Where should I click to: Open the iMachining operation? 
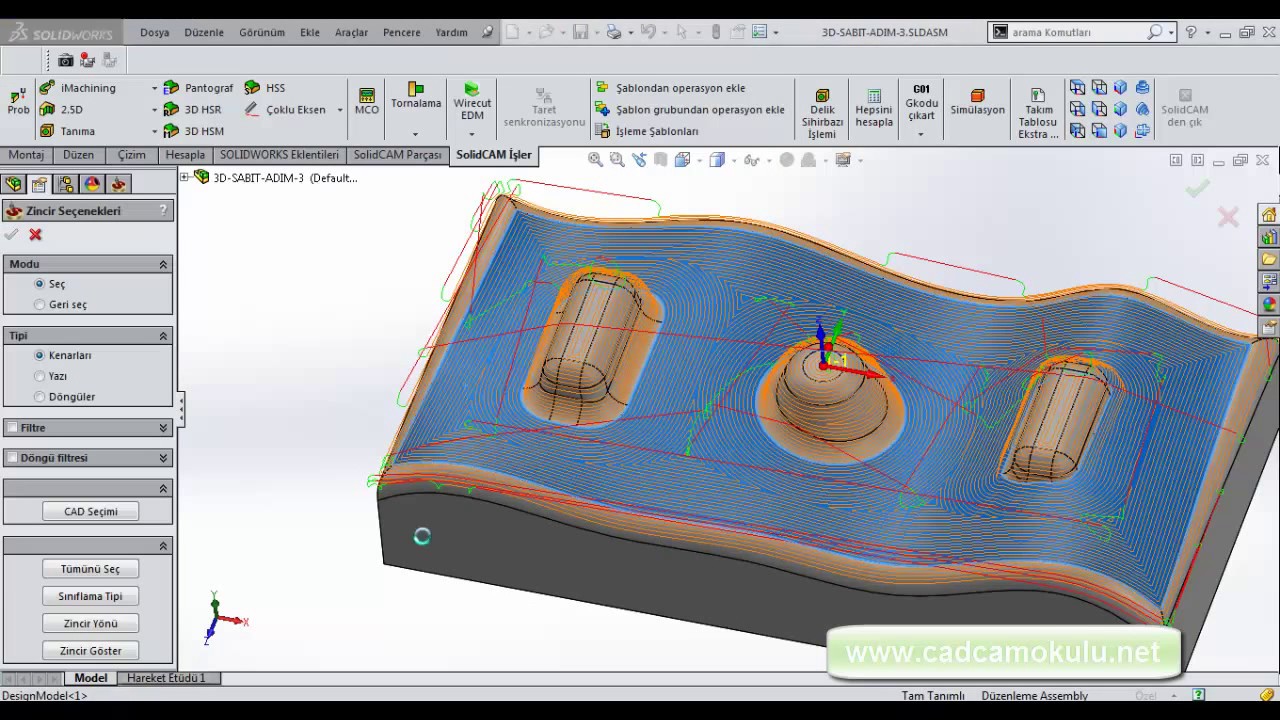(x=78, y=88)
